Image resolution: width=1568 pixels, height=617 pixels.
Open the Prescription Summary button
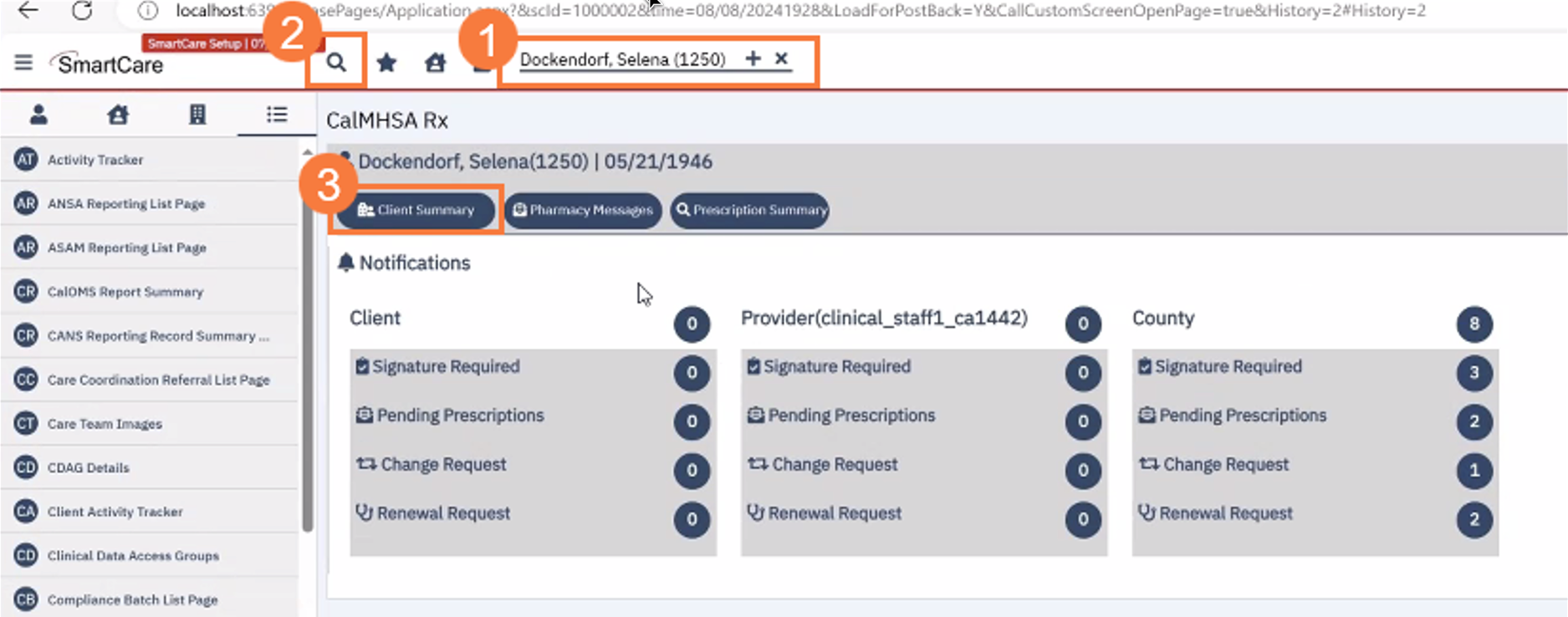click(x=750, y=210)
